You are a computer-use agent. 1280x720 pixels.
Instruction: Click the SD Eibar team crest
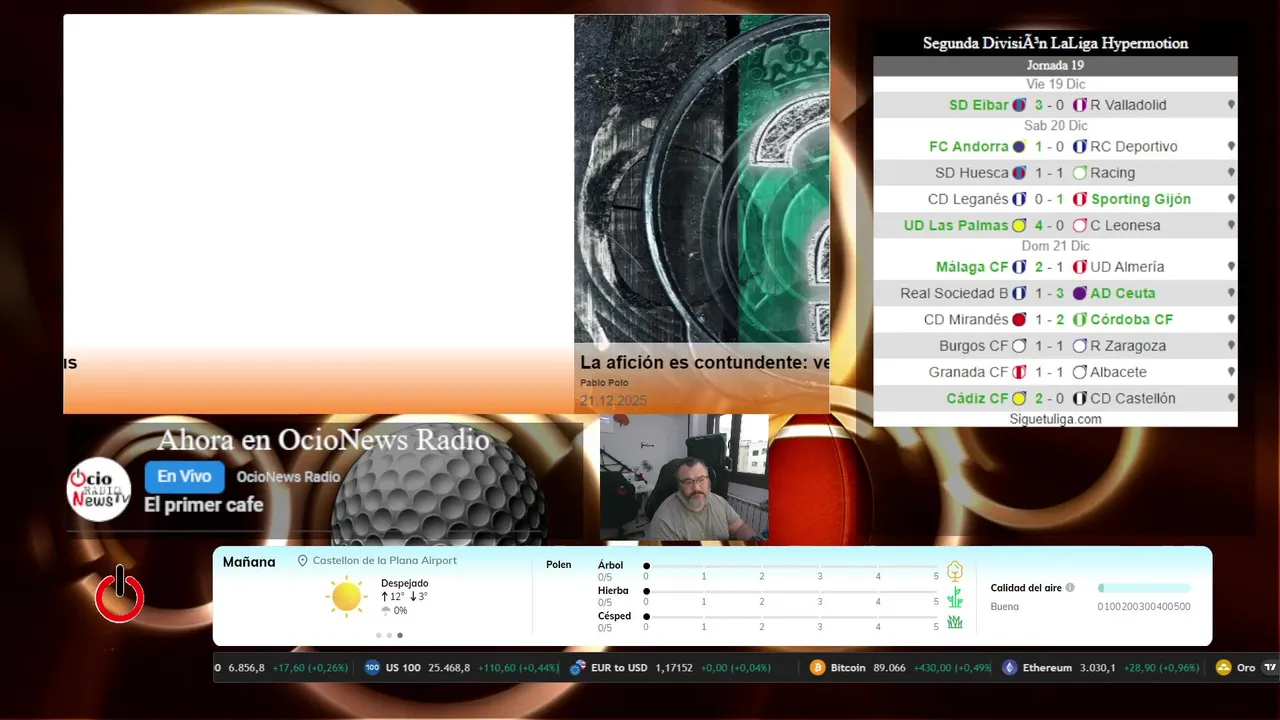pyautogui.click(x=1019, y=105)
